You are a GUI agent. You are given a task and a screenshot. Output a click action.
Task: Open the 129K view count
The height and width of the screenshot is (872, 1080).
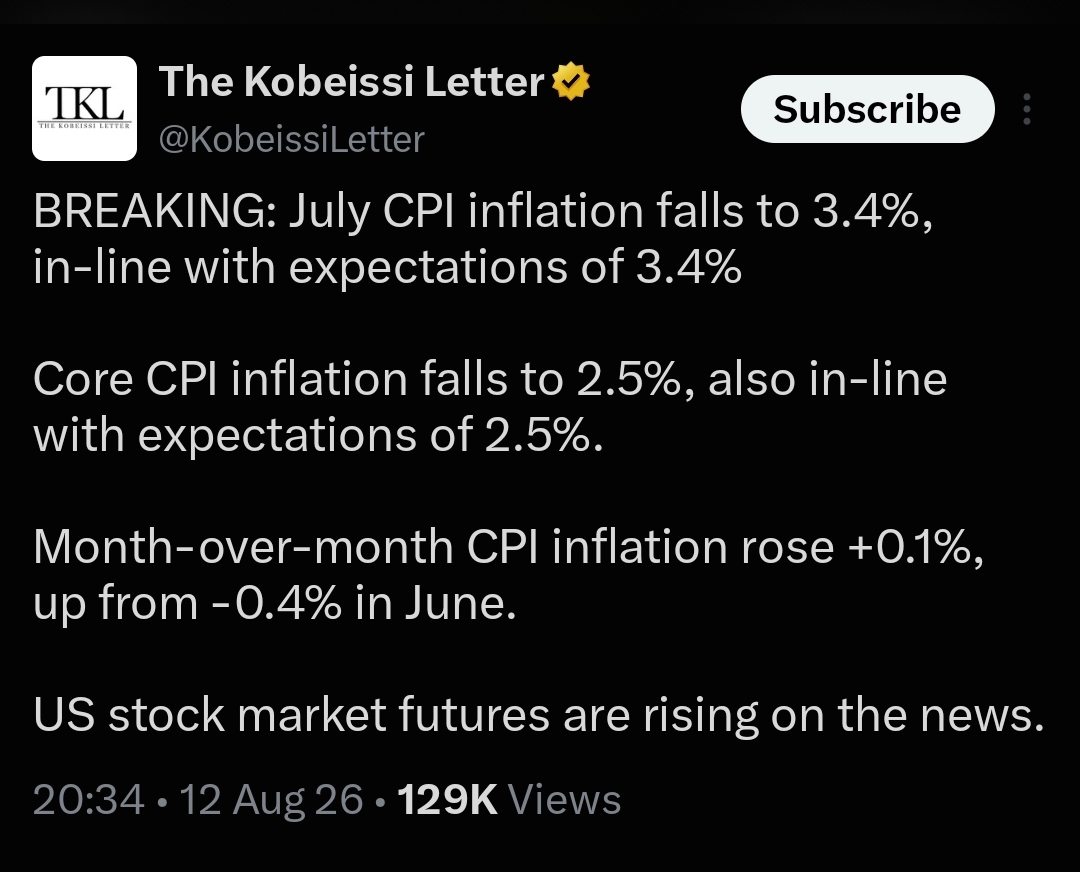[447, 799]
